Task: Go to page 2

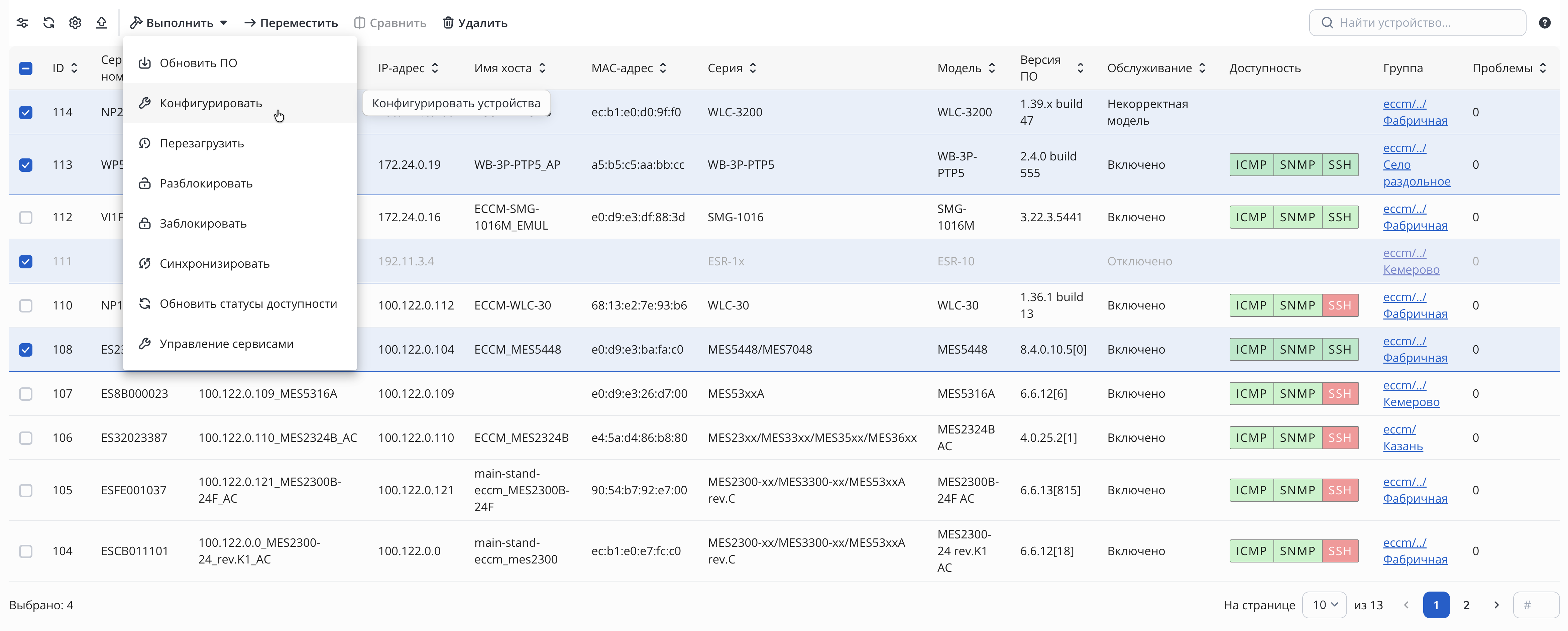Action: coord(1466,605)
